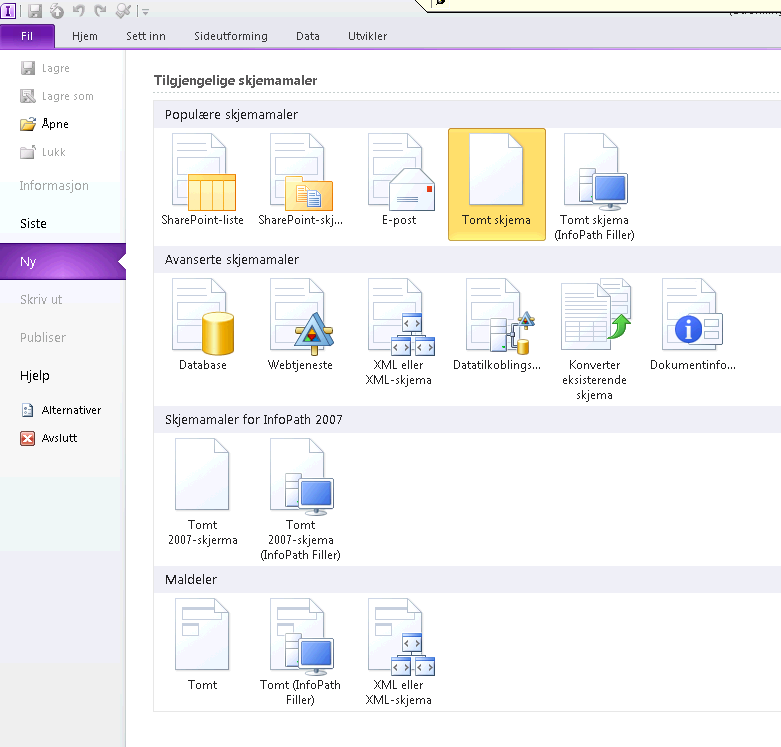Click the InfoPath application icon in title bar

[x=8, y=10]
